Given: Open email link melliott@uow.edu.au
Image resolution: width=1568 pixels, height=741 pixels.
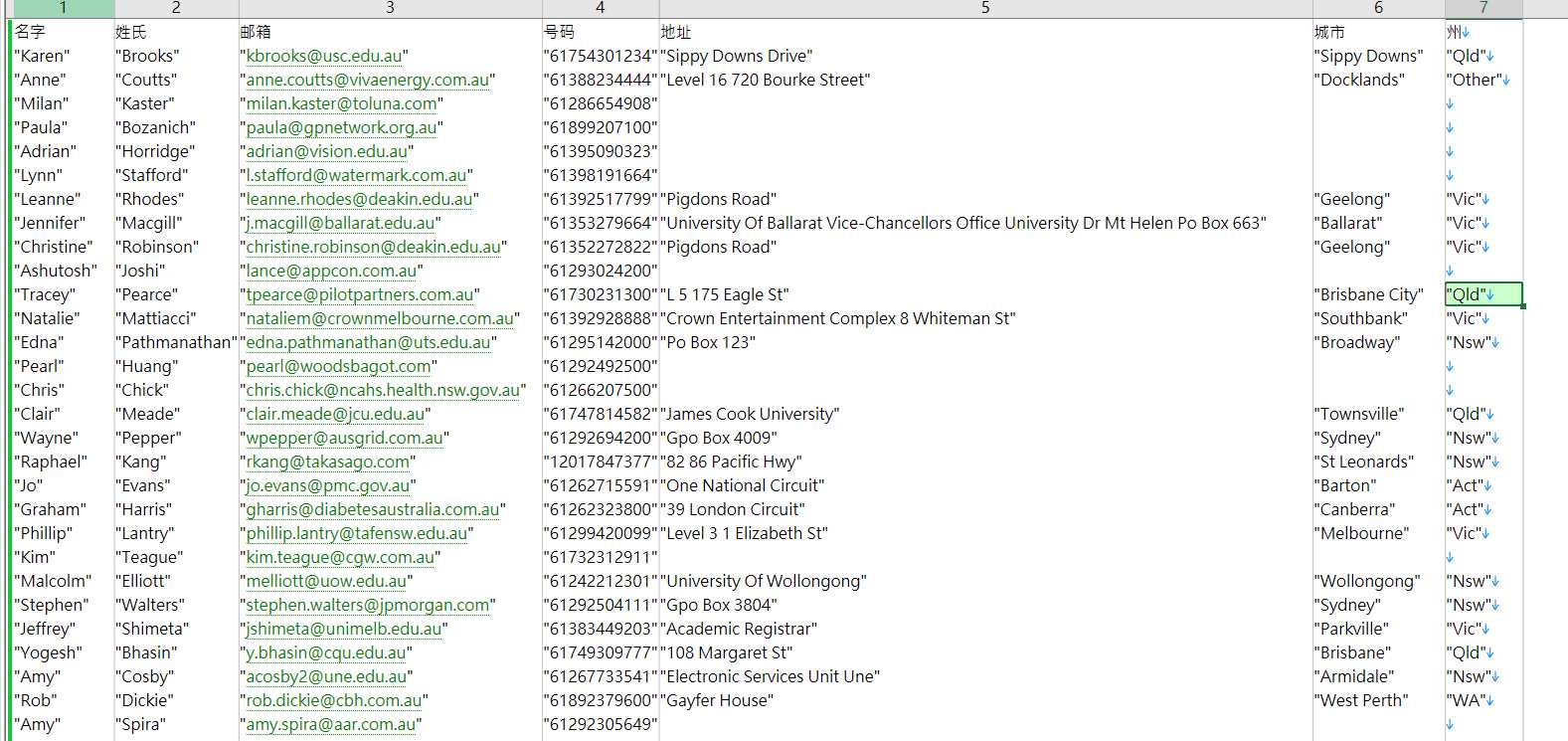Looking at the screenshot, I should coord(326,581).
